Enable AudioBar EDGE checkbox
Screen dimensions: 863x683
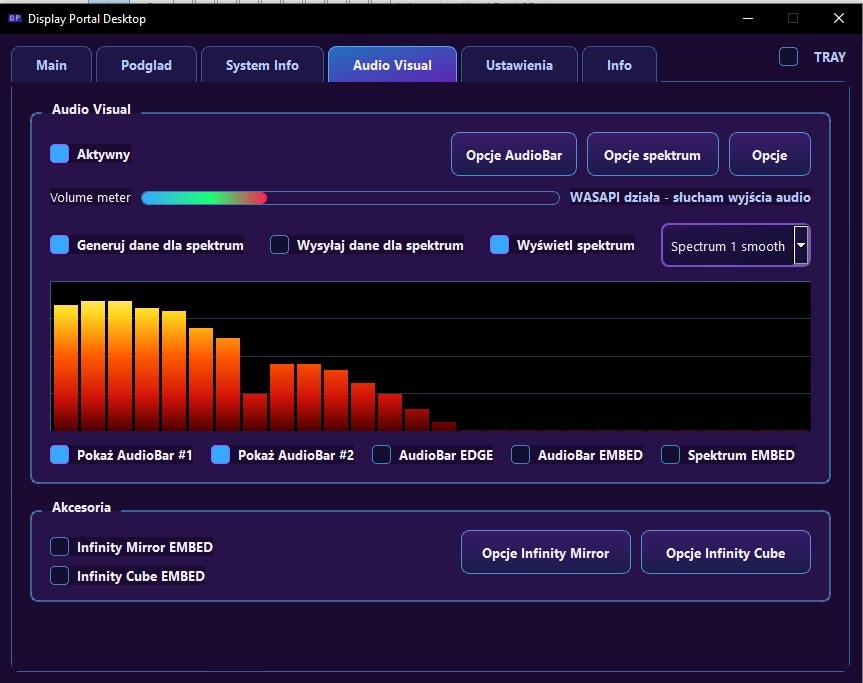click(x=381, y=455)
